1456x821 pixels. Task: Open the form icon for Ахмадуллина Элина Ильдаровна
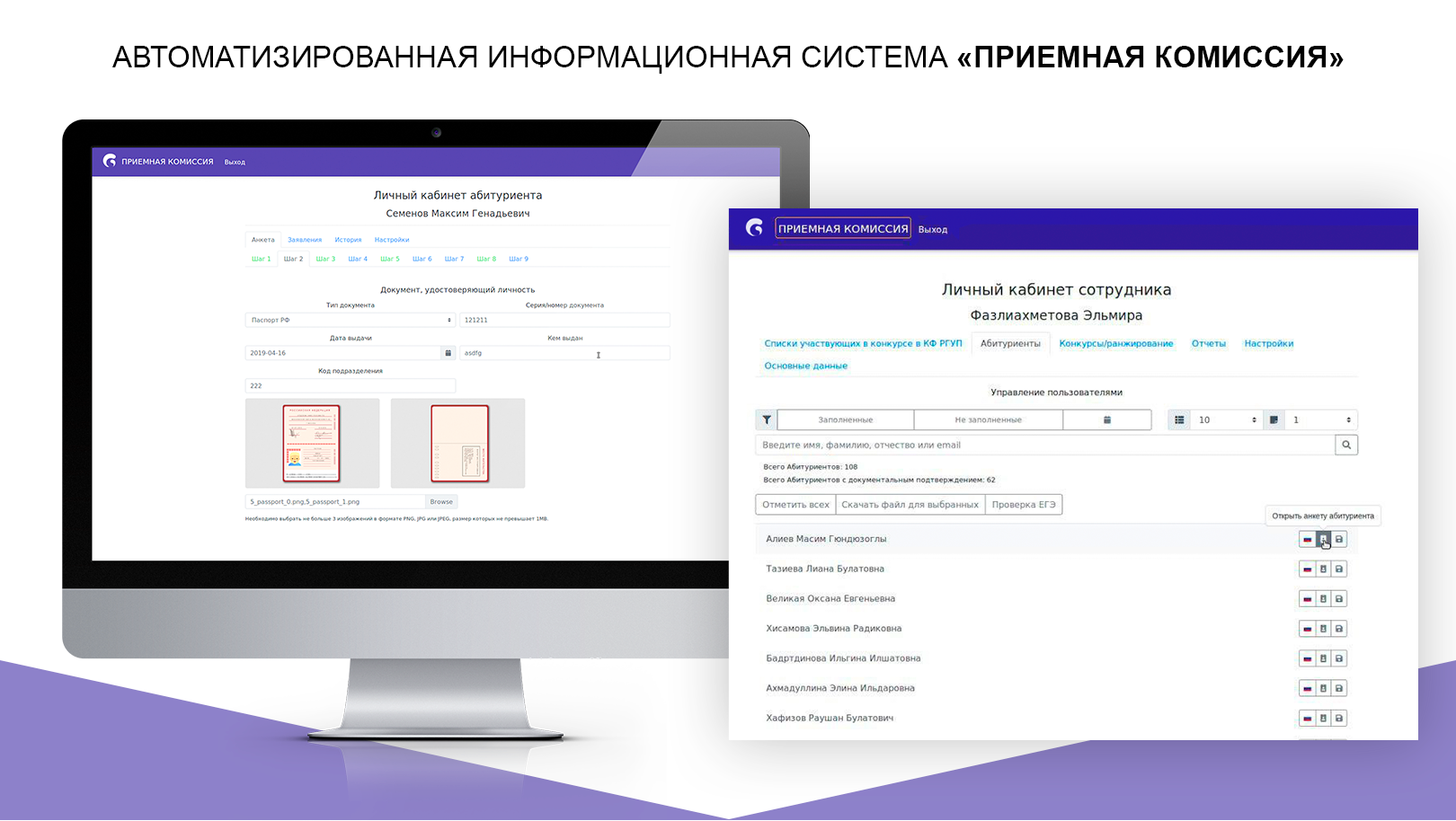point(1323,688)
